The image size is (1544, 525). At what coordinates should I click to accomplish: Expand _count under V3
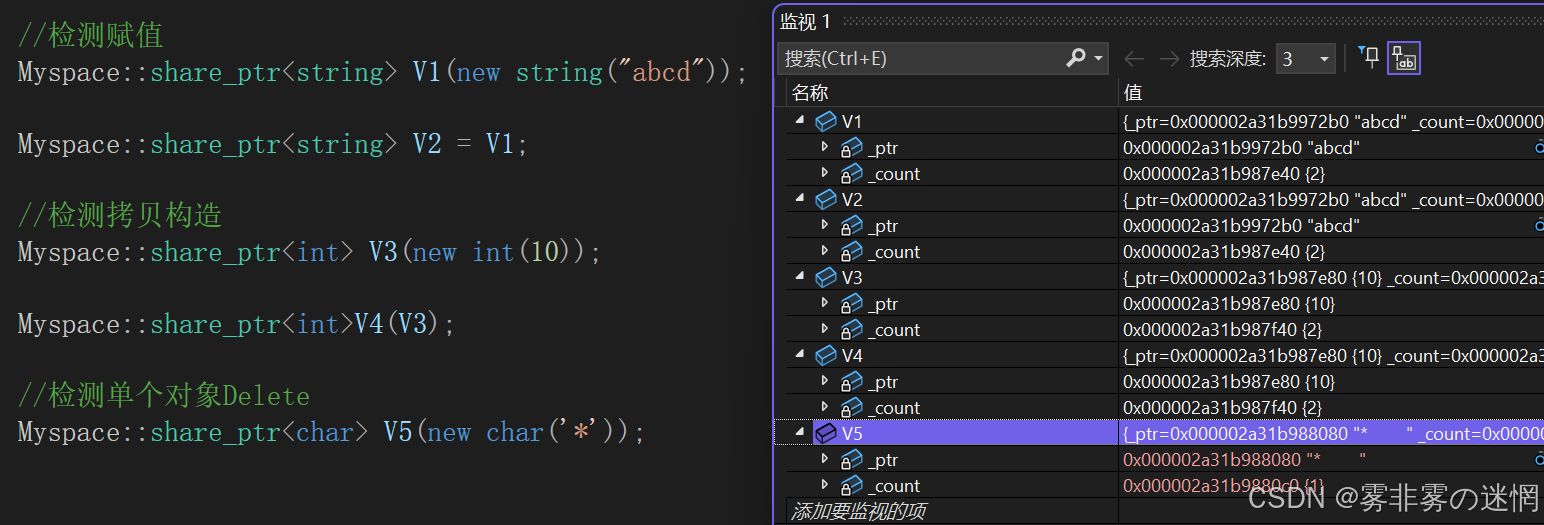click(x=825, y=328)
